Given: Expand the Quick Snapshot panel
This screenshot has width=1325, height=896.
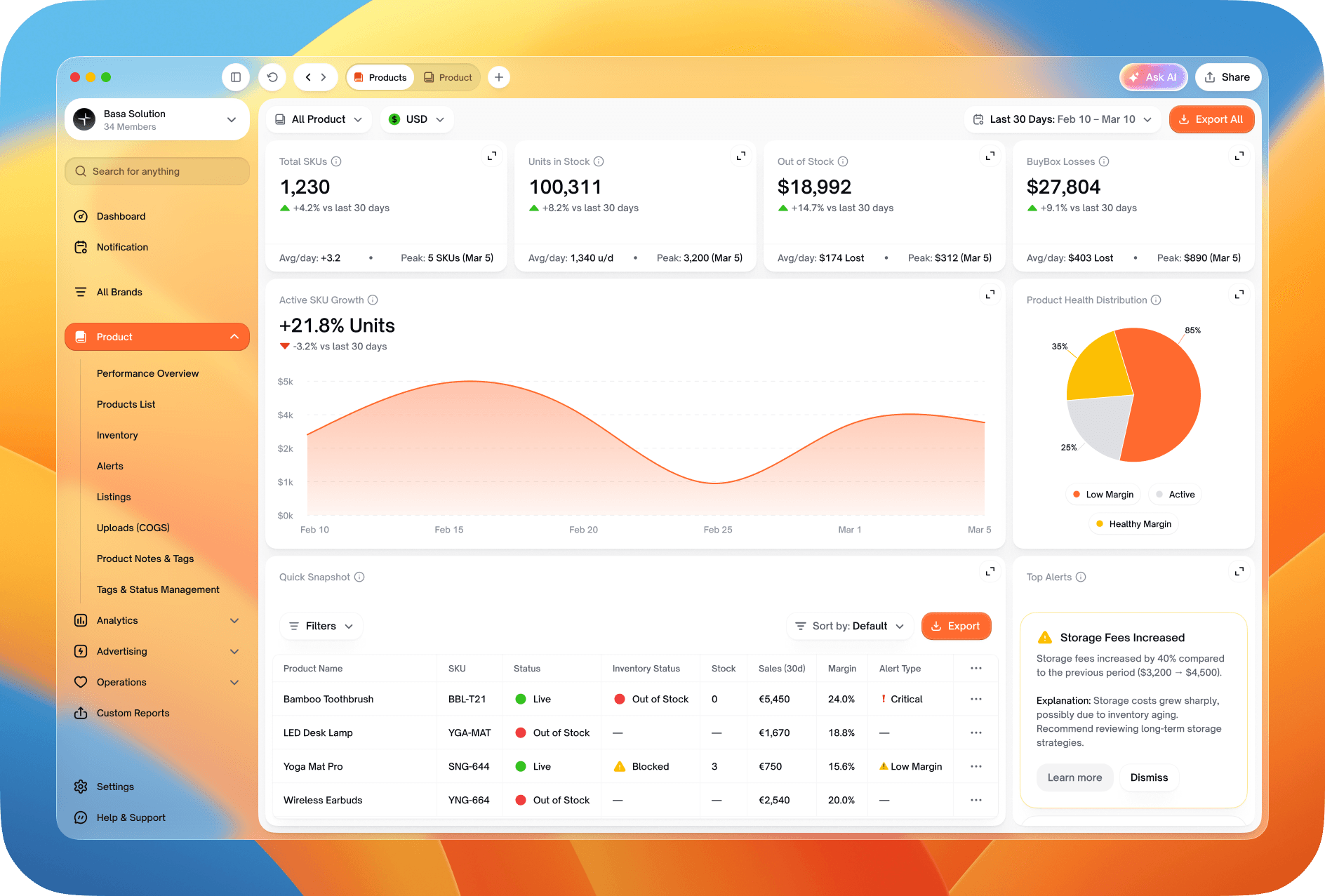Looking at the screenshot, I should point(990,571).
